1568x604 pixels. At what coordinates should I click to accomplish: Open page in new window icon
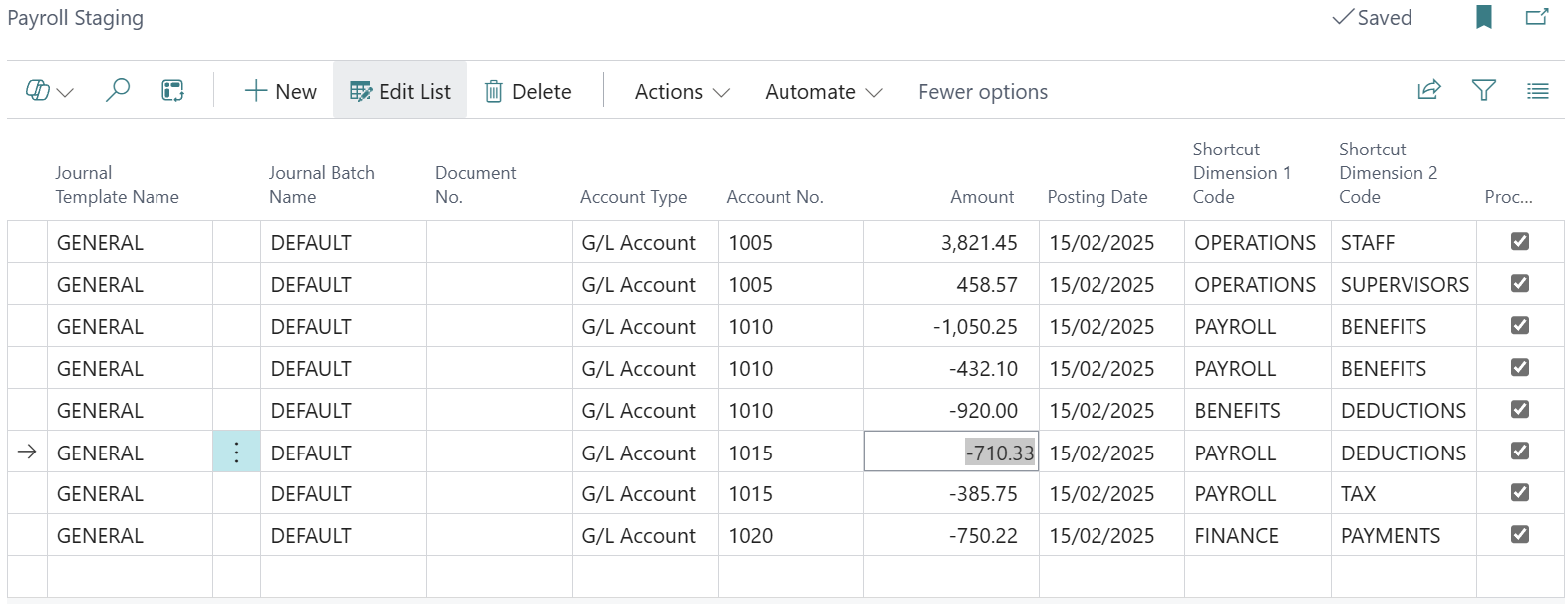click(x=1537, y=17)
